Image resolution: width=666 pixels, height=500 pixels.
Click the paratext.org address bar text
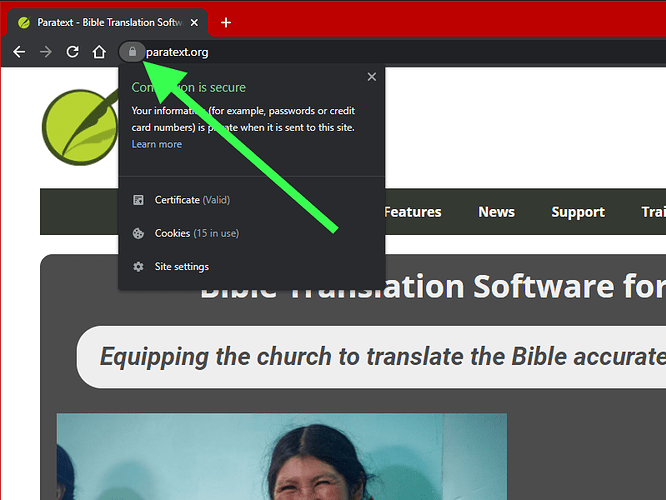tap(177, 52)
